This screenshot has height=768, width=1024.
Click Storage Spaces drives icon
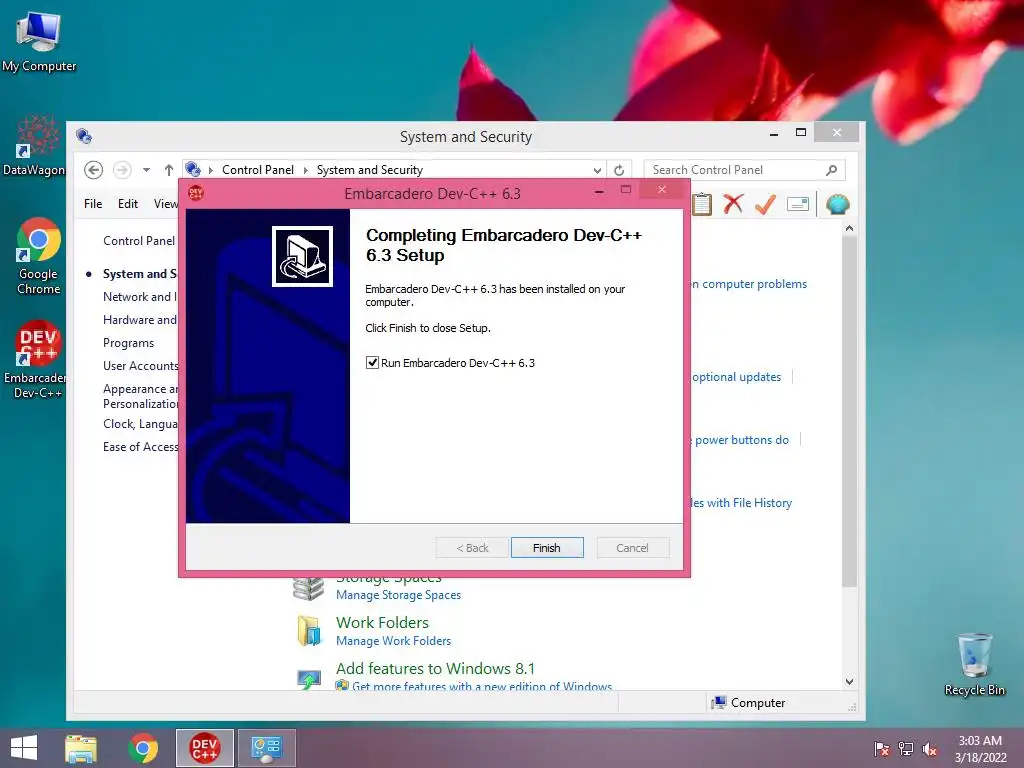pyautogui.click(x=308, y=588)
